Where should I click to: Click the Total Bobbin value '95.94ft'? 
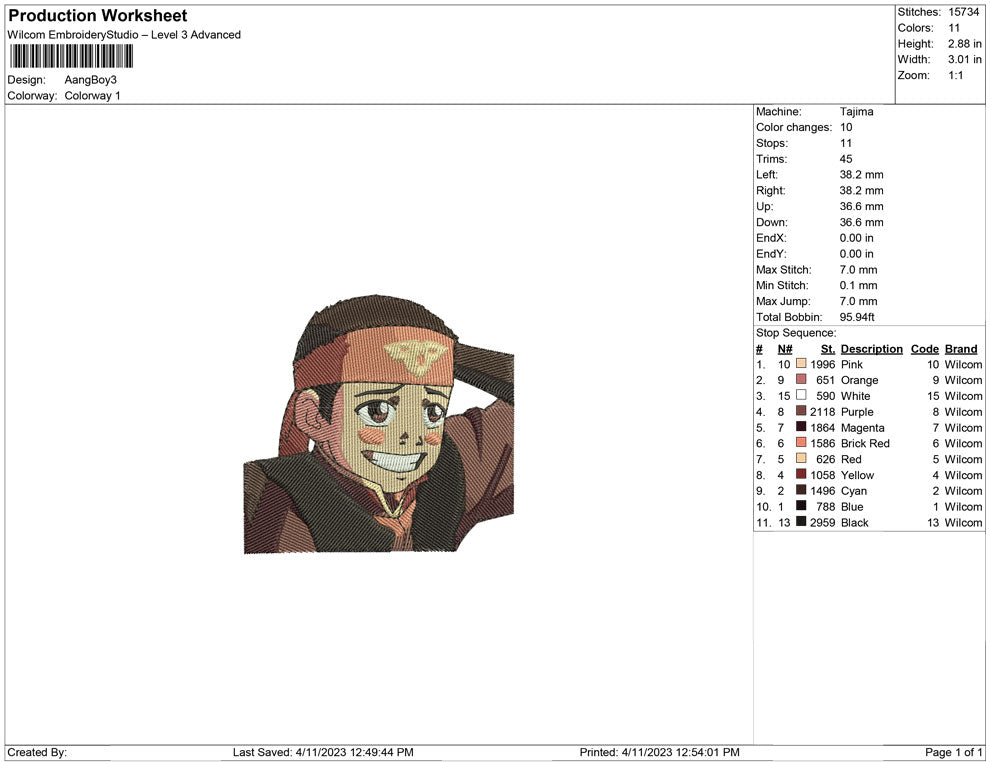(x=857, y=317)
